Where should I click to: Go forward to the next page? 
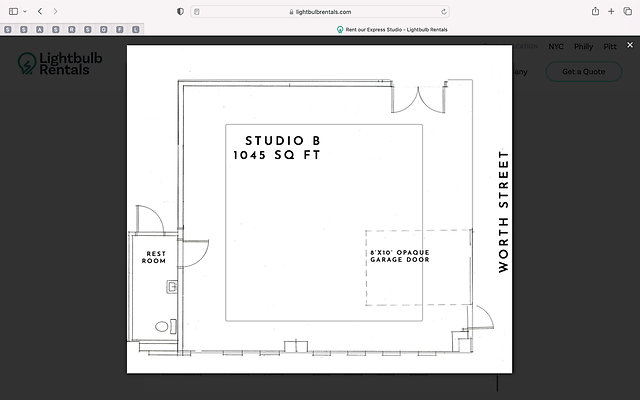(54, 11)
